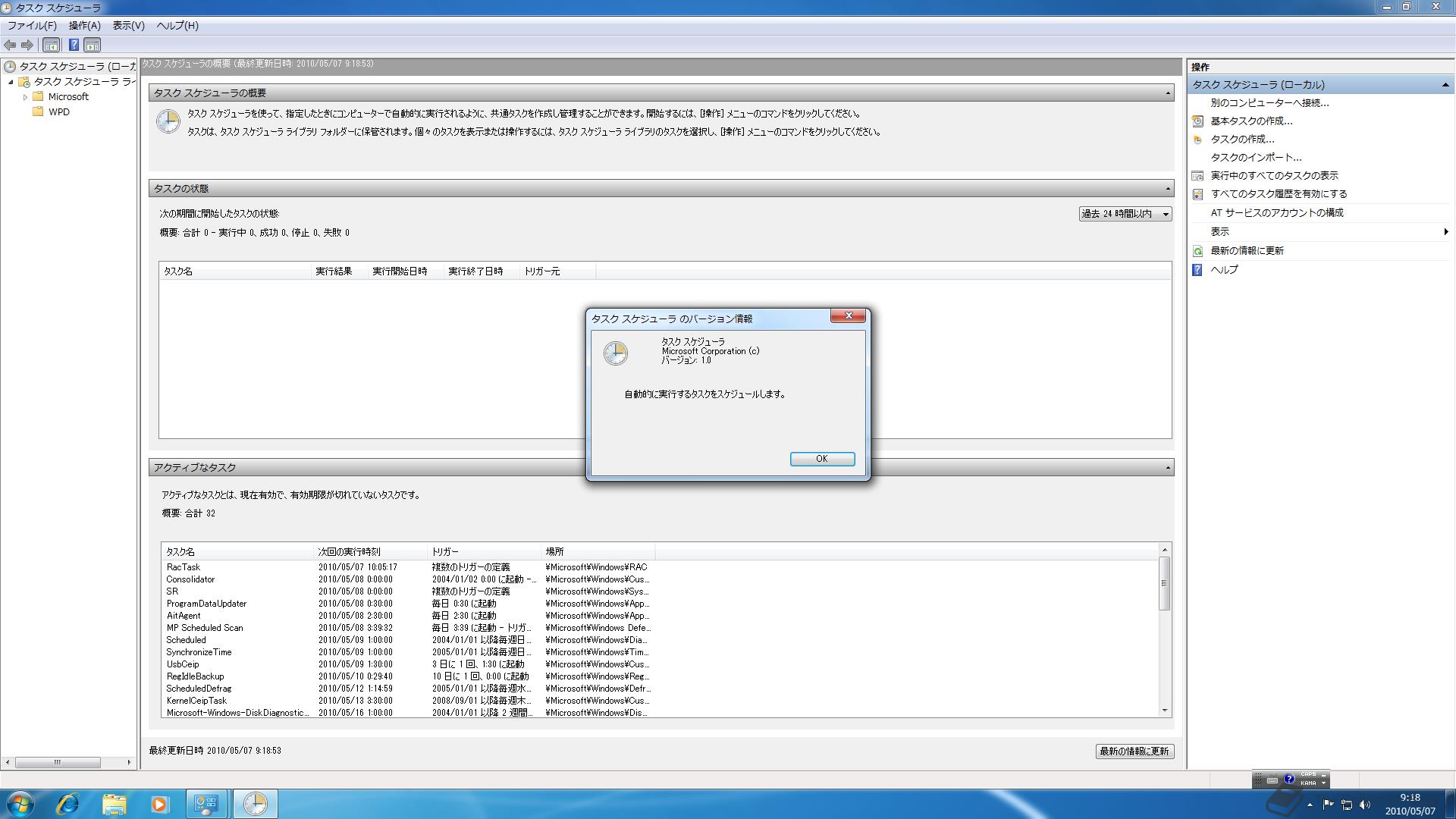Click the blue Help toolbar icon
1456x819 pixels.
pos(74,45)
